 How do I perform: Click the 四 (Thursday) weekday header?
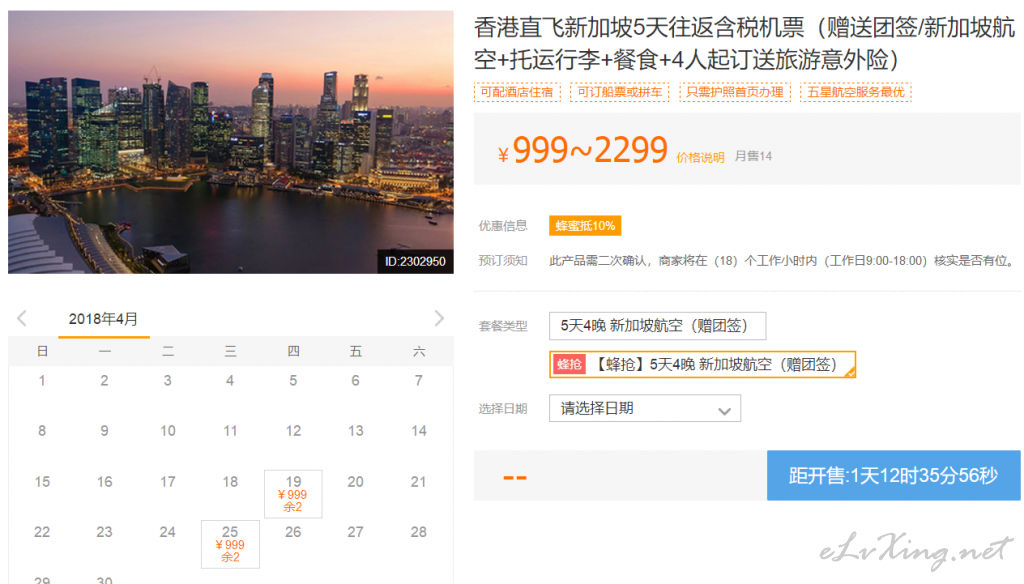point(293,351)
